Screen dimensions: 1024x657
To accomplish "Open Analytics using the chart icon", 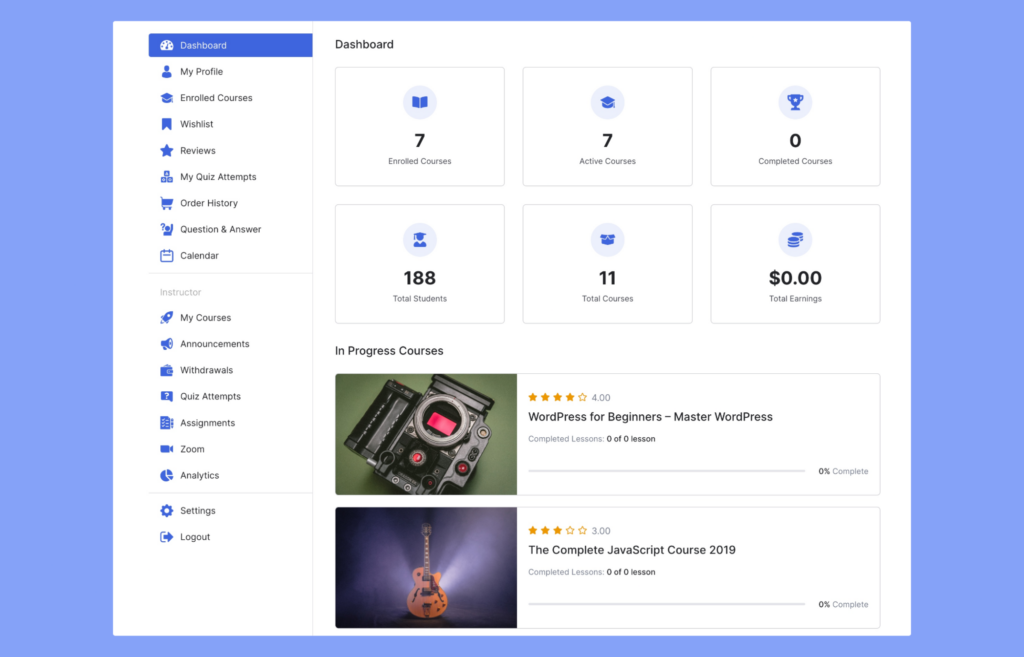I will (x=164, y=475).
